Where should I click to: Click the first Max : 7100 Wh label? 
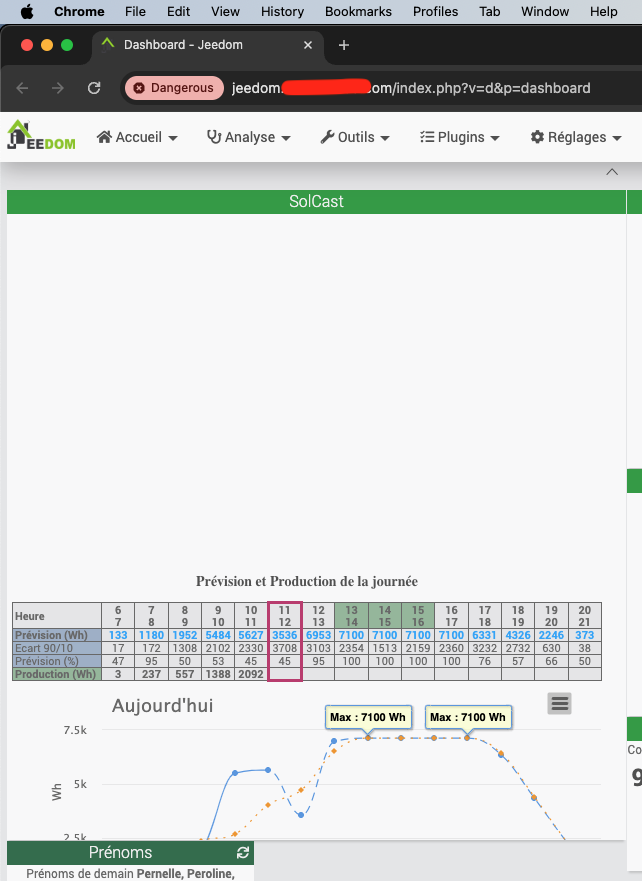(x=368, y=717)
